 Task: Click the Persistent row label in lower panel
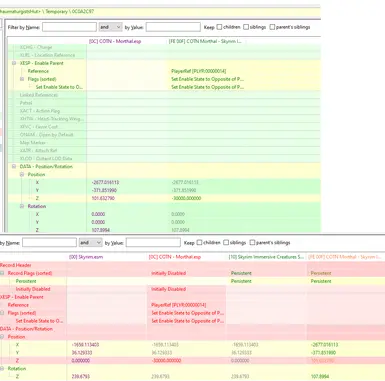point(26,281)
